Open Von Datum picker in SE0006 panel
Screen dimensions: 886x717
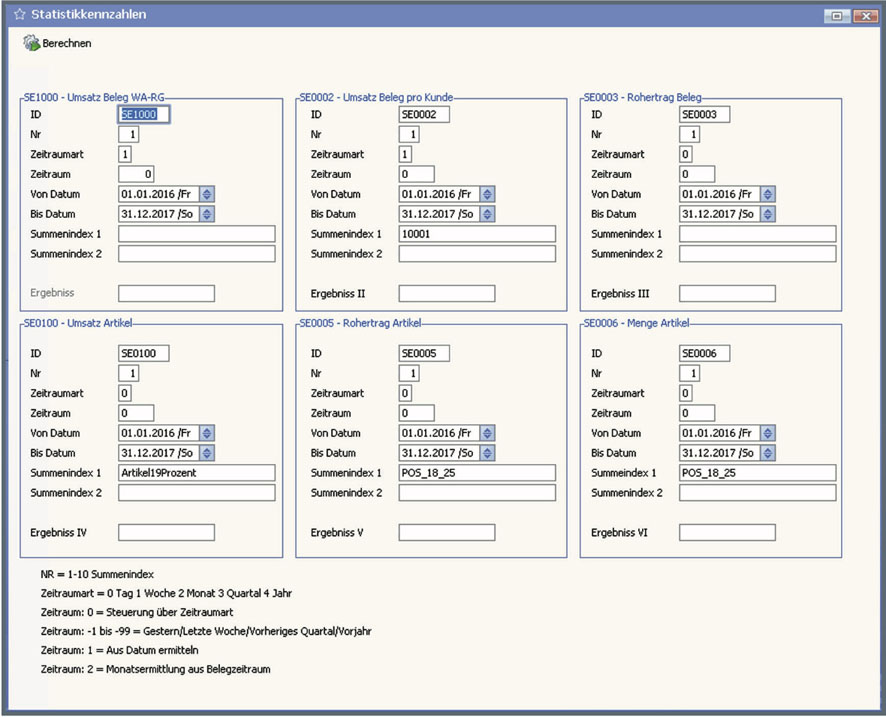point(767,433)
